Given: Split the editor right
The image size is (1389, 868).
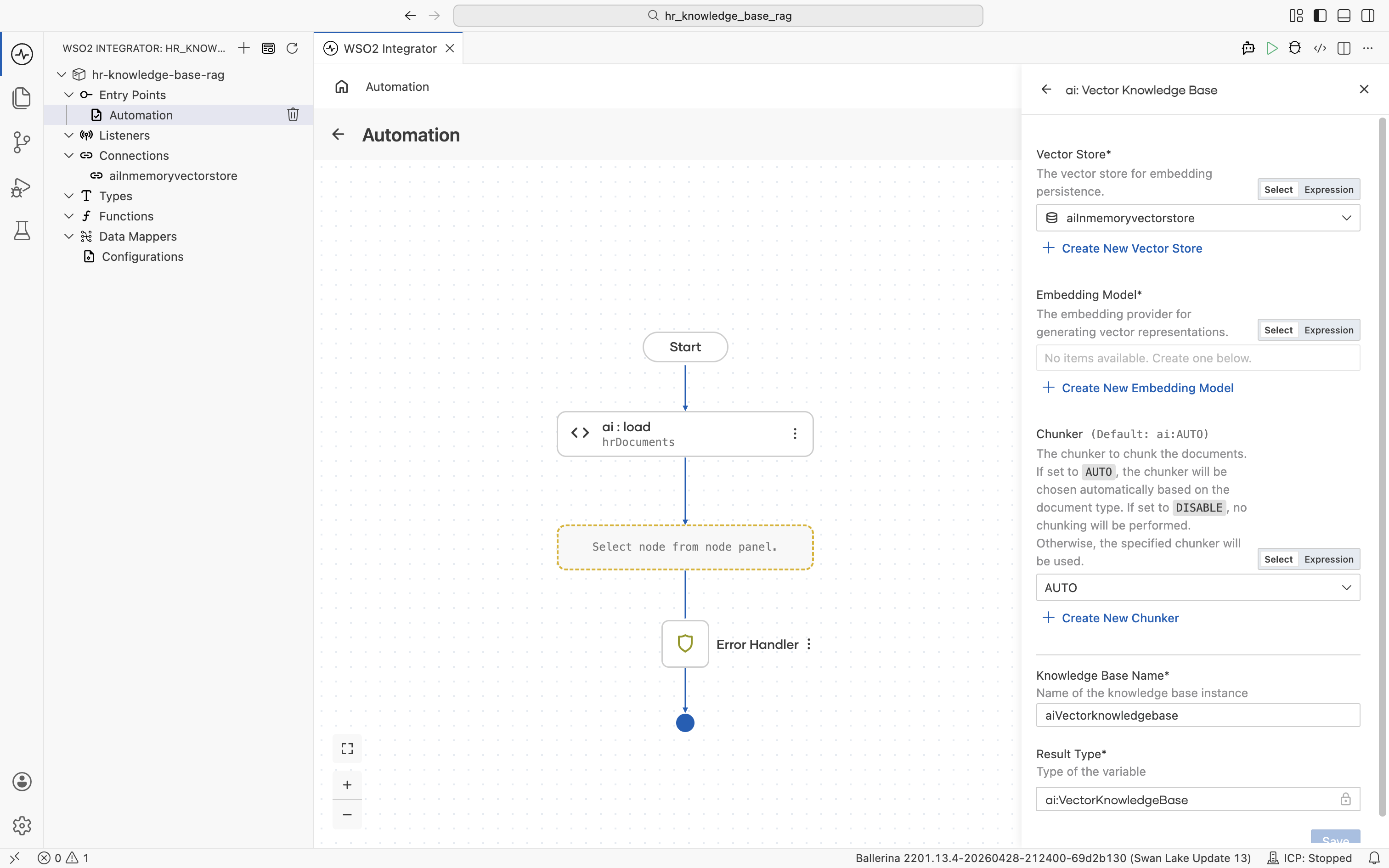Looking at the screenshot, I should tap(1344, 48).
